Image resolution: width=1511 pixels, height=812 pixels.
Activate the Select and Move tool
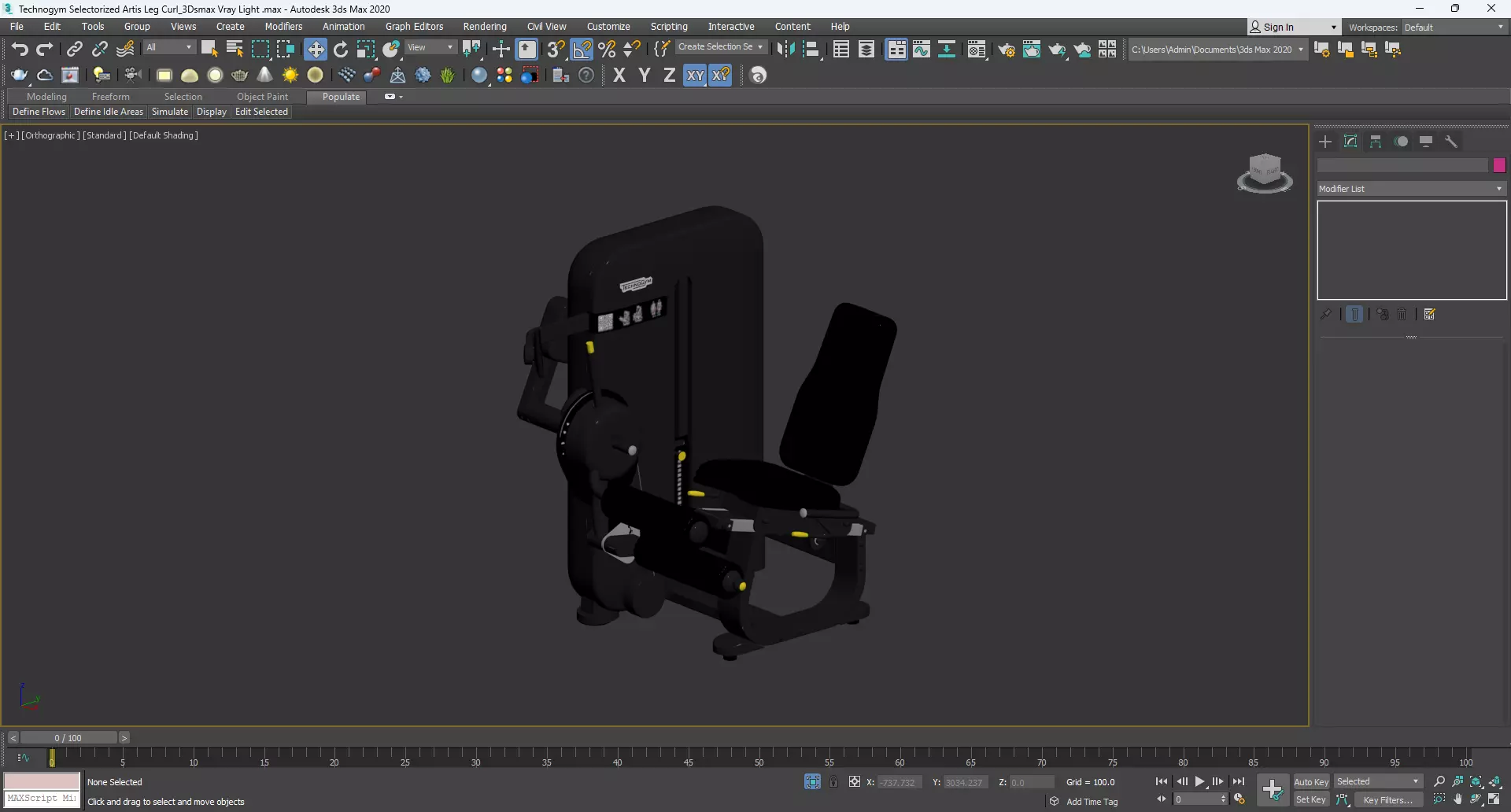(x=316, y=49)
